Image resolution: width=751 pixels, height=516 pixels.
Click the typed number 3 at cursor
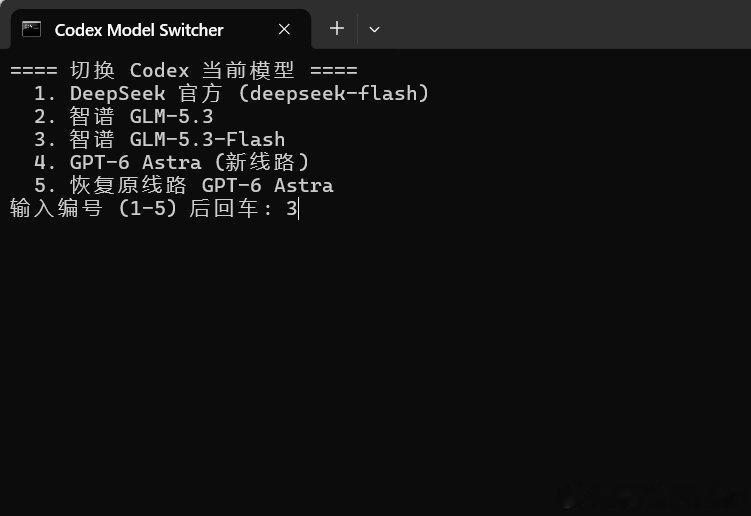(x=291, y=208)
